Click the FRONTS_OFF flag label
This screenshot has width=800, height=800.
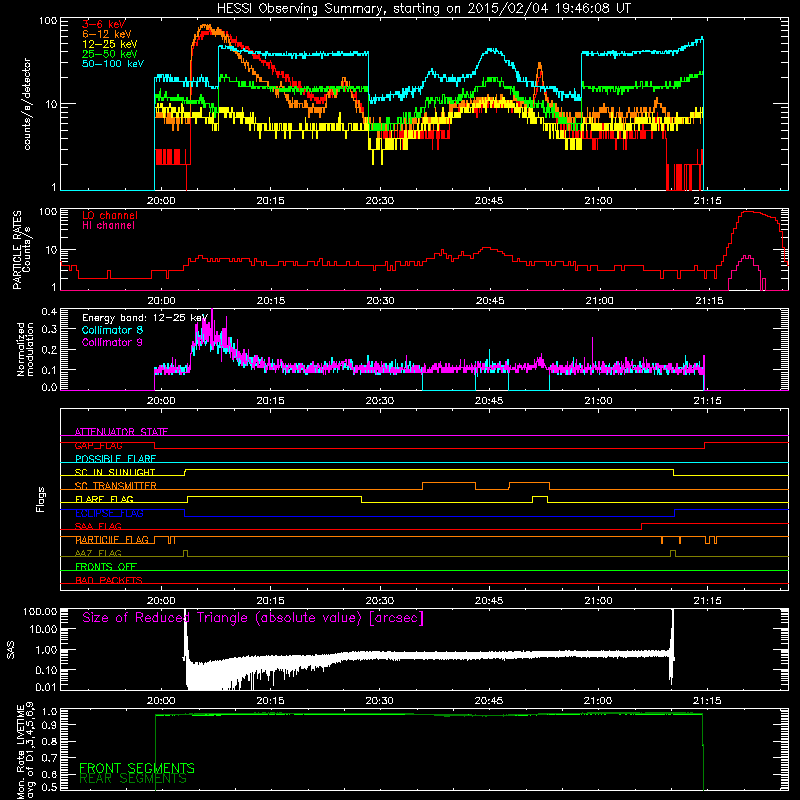[x=106, y=567]
